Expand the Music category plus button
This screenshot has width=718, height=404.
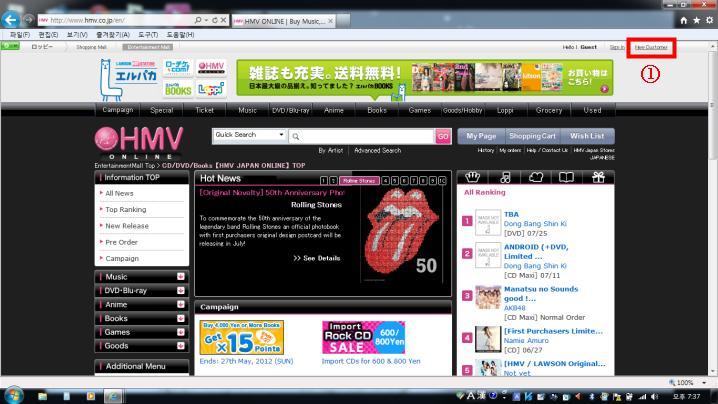tap(180, 276)
